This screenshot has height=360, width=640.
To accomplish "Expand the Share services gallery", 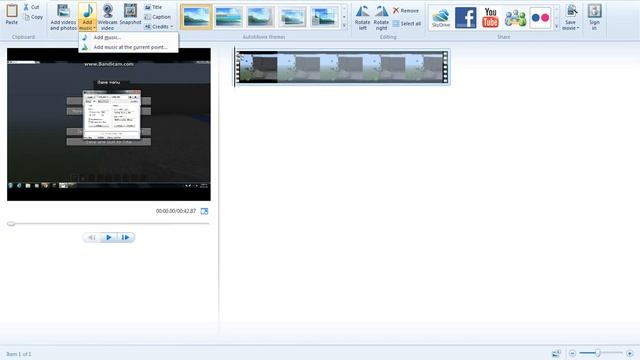I will pyautogui.click(x=557, y=27).
